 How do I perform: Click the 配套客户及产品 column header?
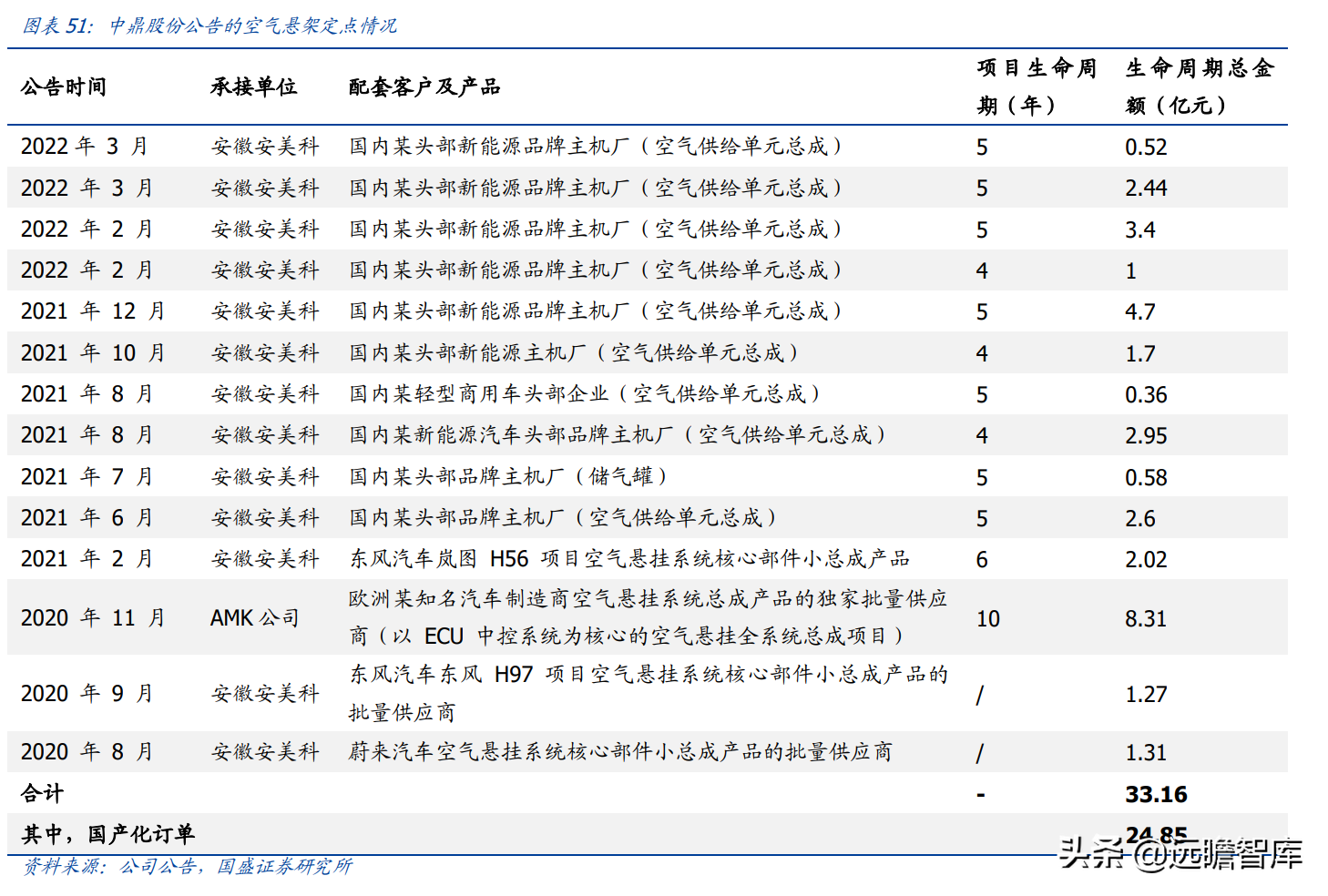click(424, 87)
